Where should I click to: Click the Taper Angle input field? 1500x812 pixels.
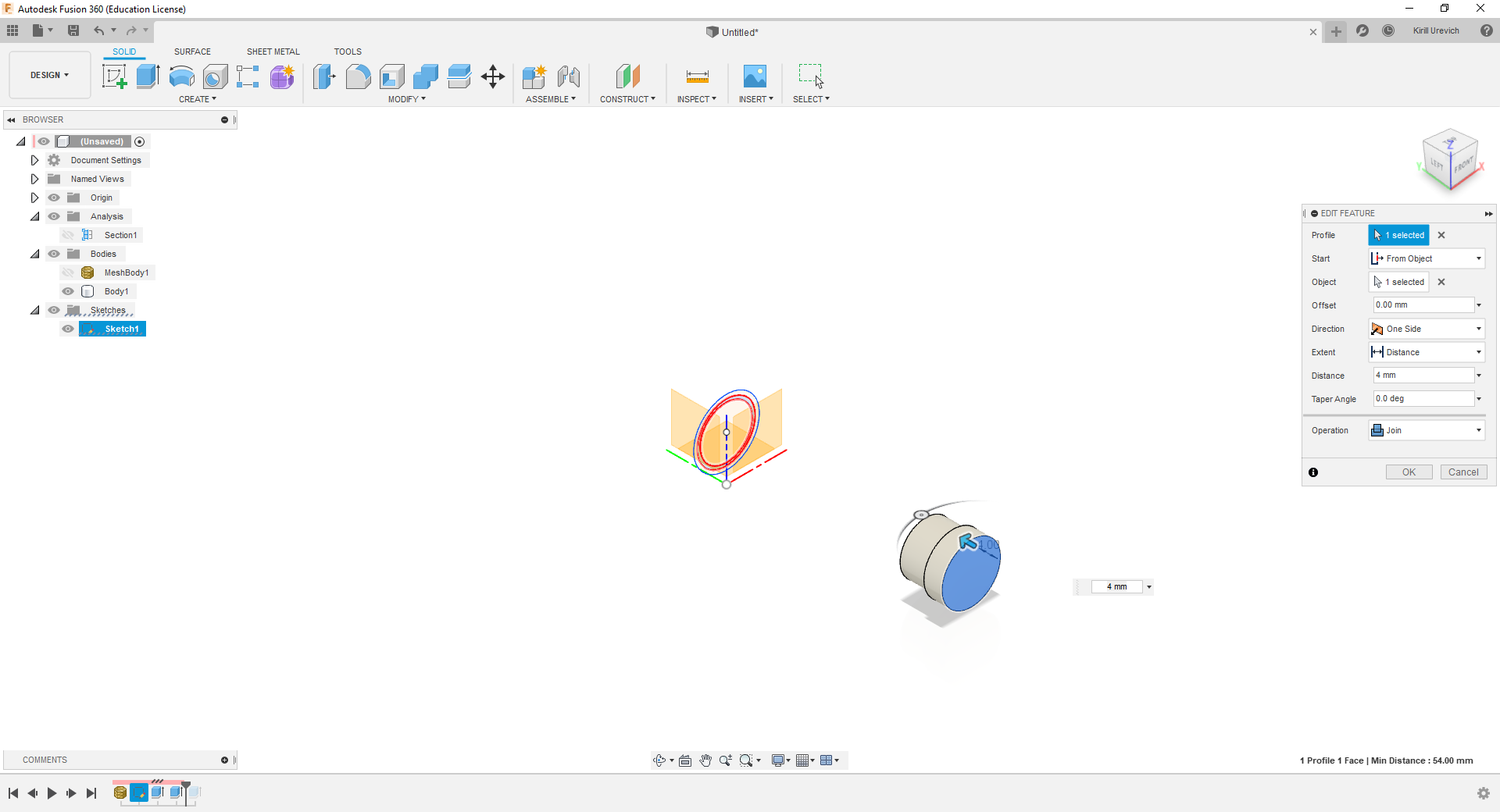(x=1423, y=399)
